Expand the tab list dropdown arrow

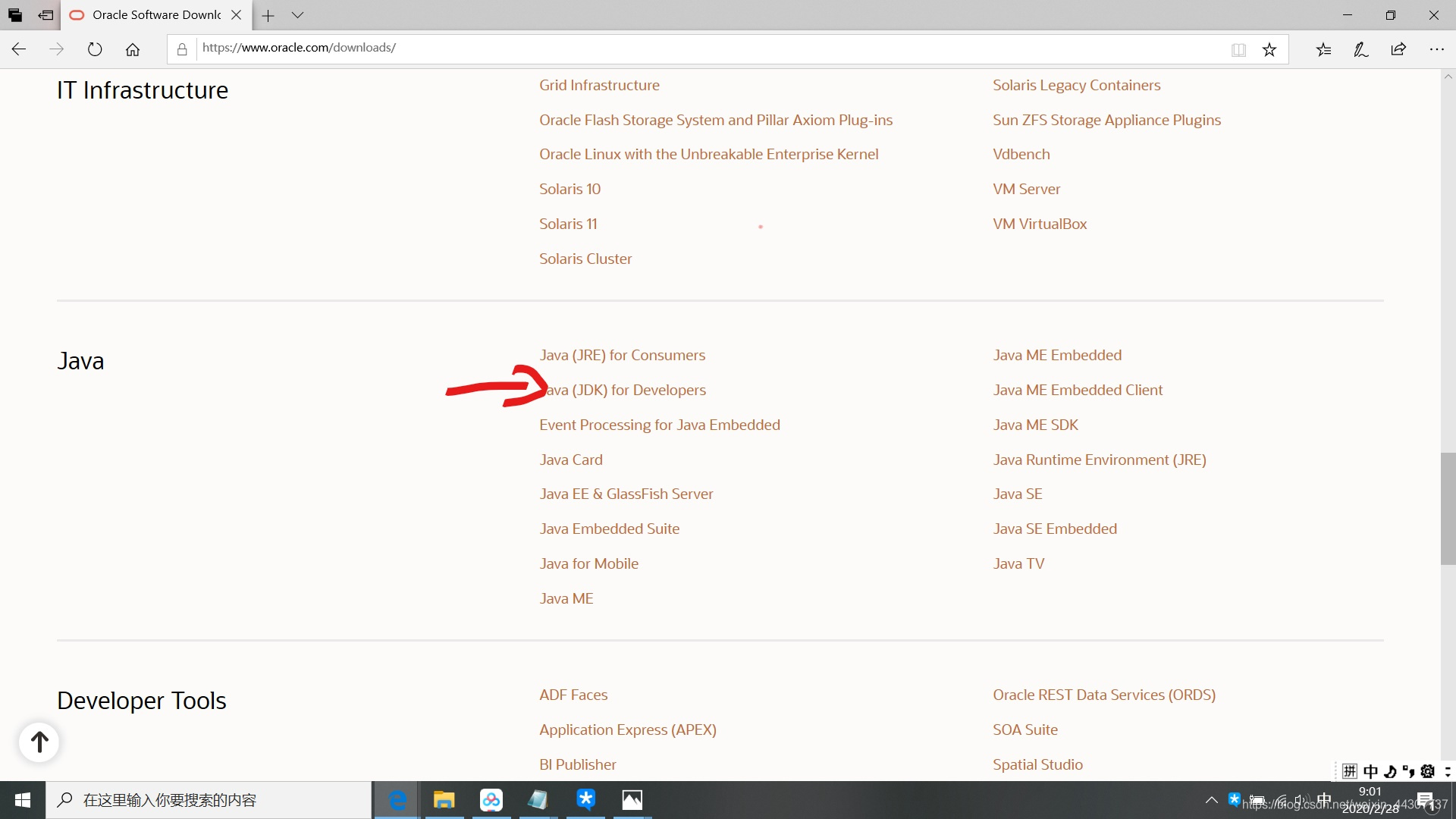click(298, 15)
